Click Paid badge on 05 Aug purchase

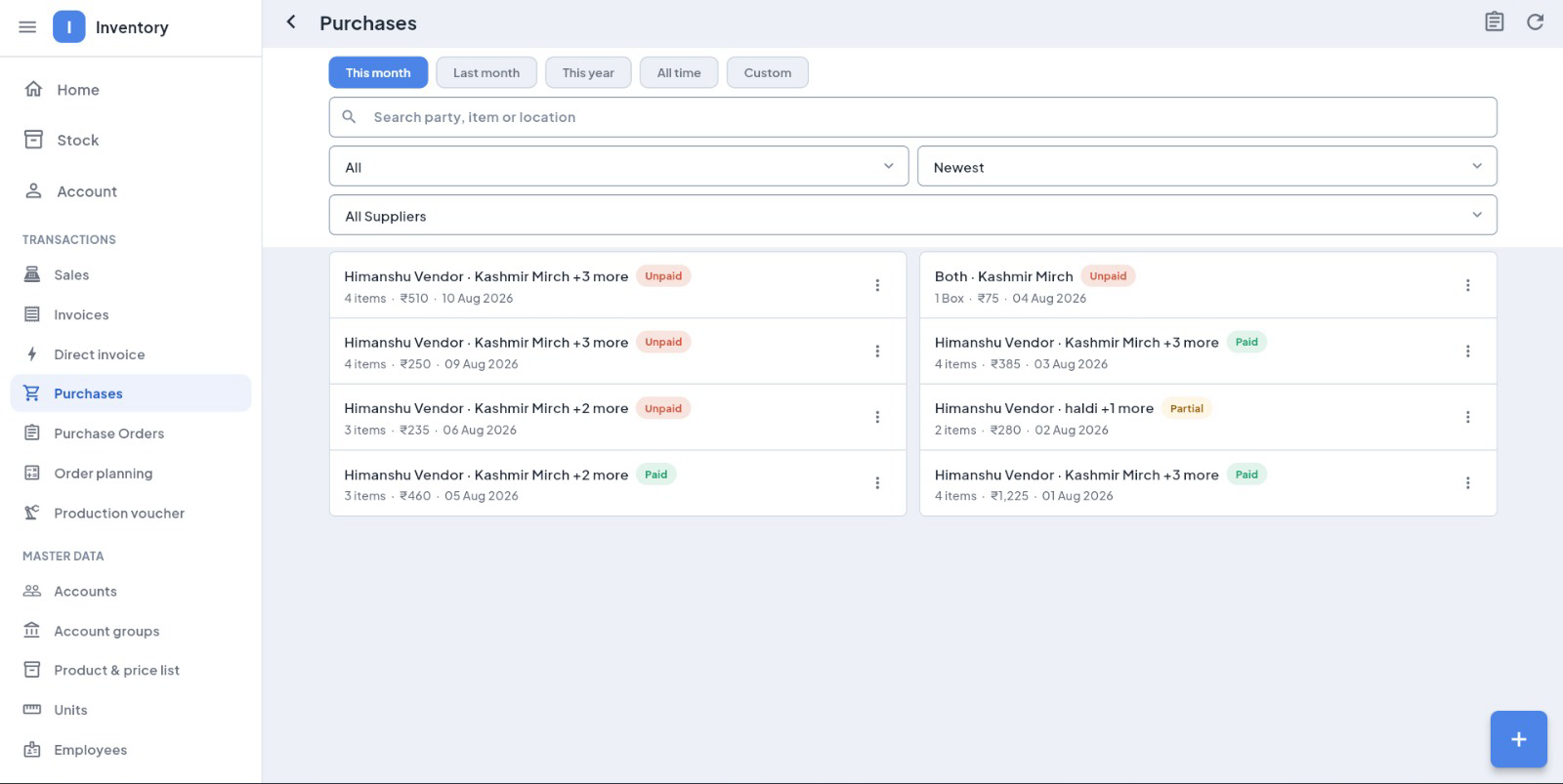pos(656,475)
